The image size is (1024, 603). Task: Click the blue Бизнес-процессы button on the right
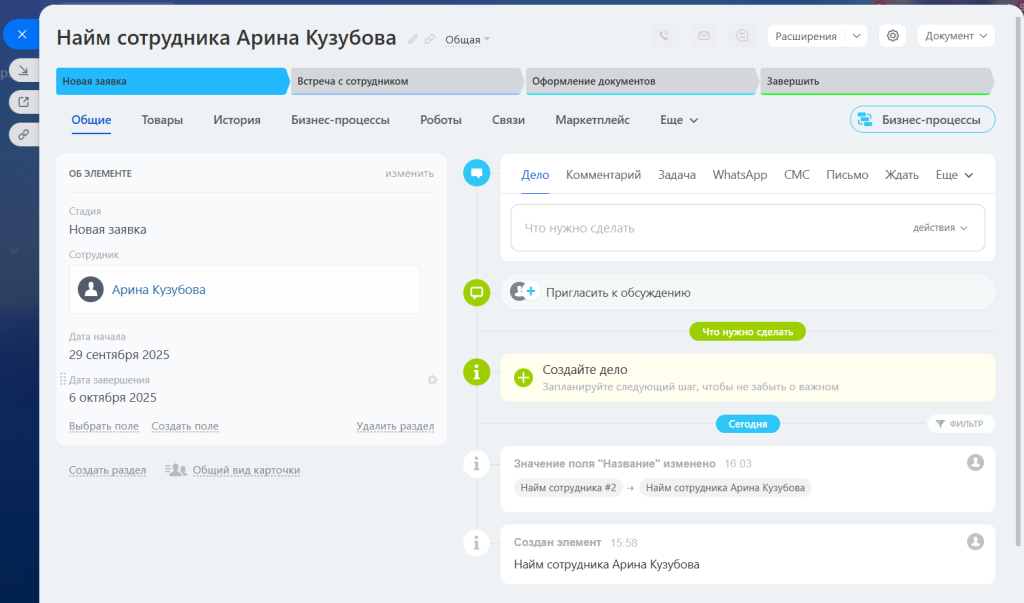(x=922, y=120)
